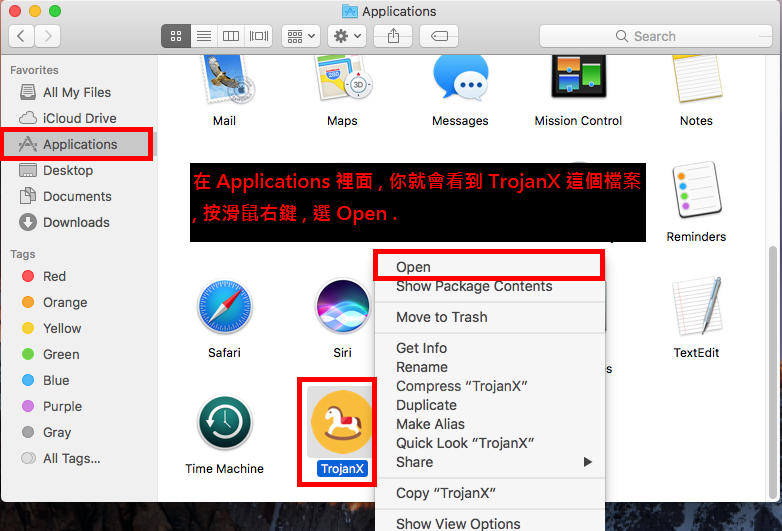Select the TextEdit app icon
The image size is (782, 531).
click(696, 307)
